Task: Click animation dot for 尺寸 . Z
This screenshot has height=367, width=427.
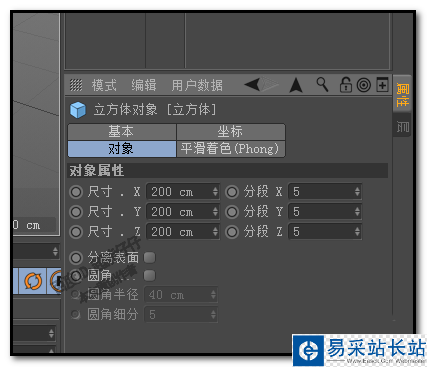Action: coord(76,232)
